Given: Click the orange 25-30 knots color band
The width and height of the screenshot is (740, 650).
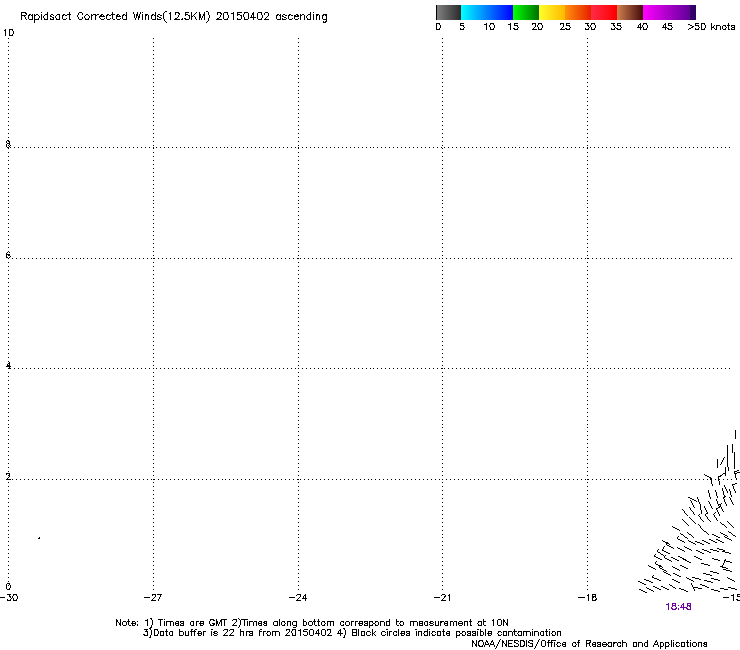Looking at the screenshot, I should click(578, 12).
